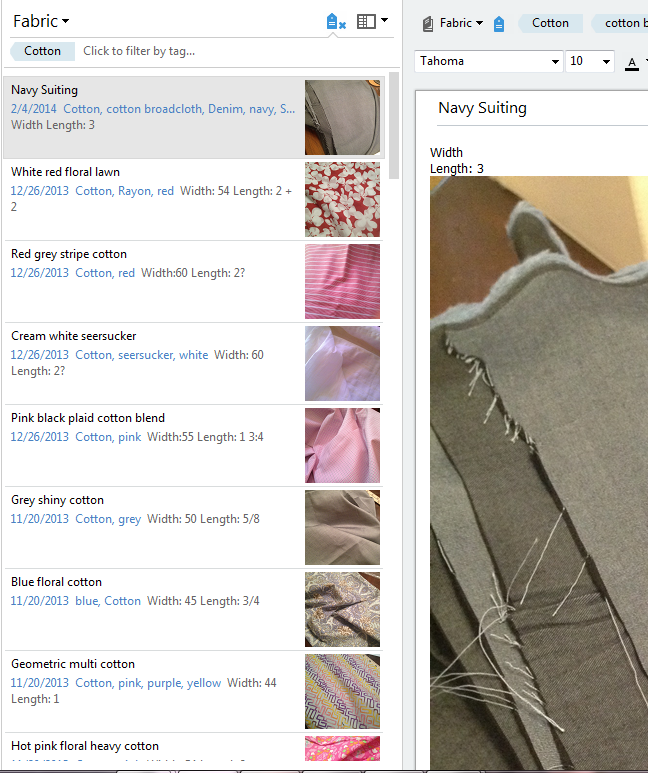Click the large navy fabric photo in note
Image resolution: width=648 pixels, height=773 pixels.
(x=539, y=472)
